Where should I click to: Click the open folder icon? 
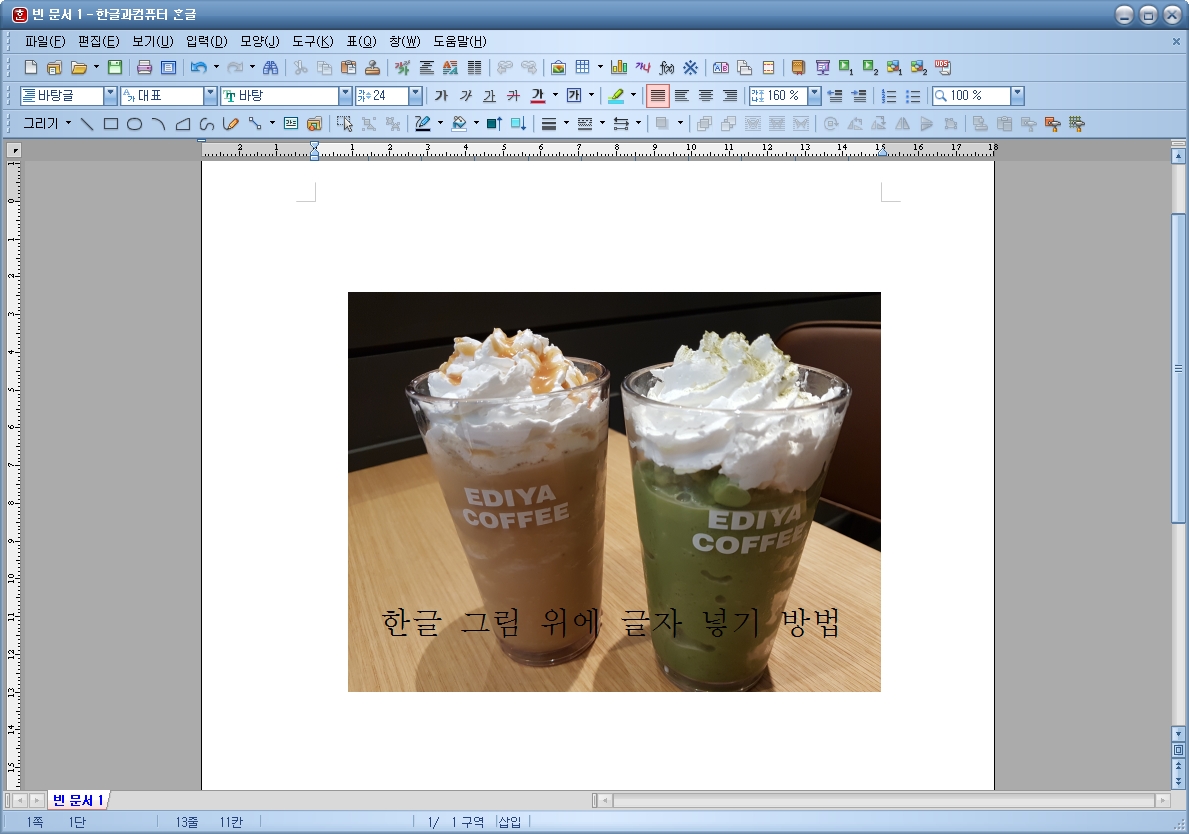[x=78, y=67]
